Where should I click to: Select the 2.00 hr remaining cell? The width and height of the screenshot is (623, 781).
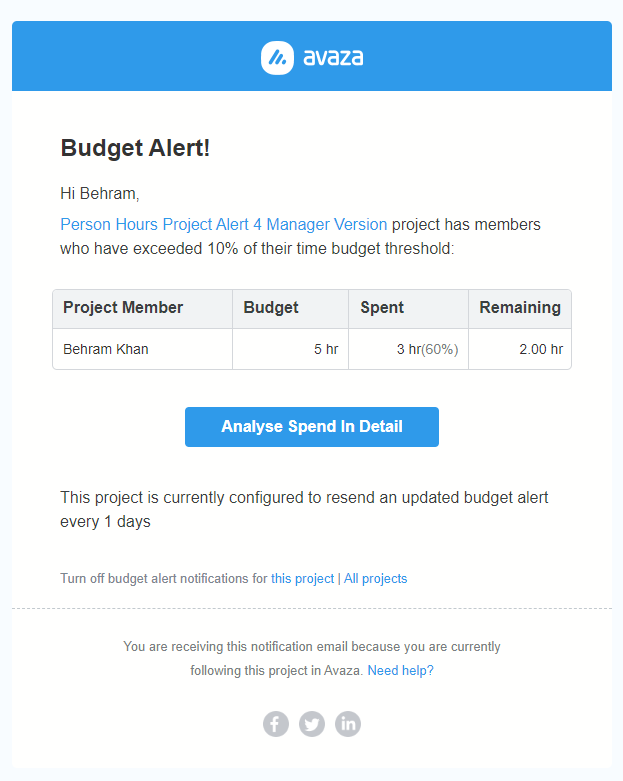543,350
